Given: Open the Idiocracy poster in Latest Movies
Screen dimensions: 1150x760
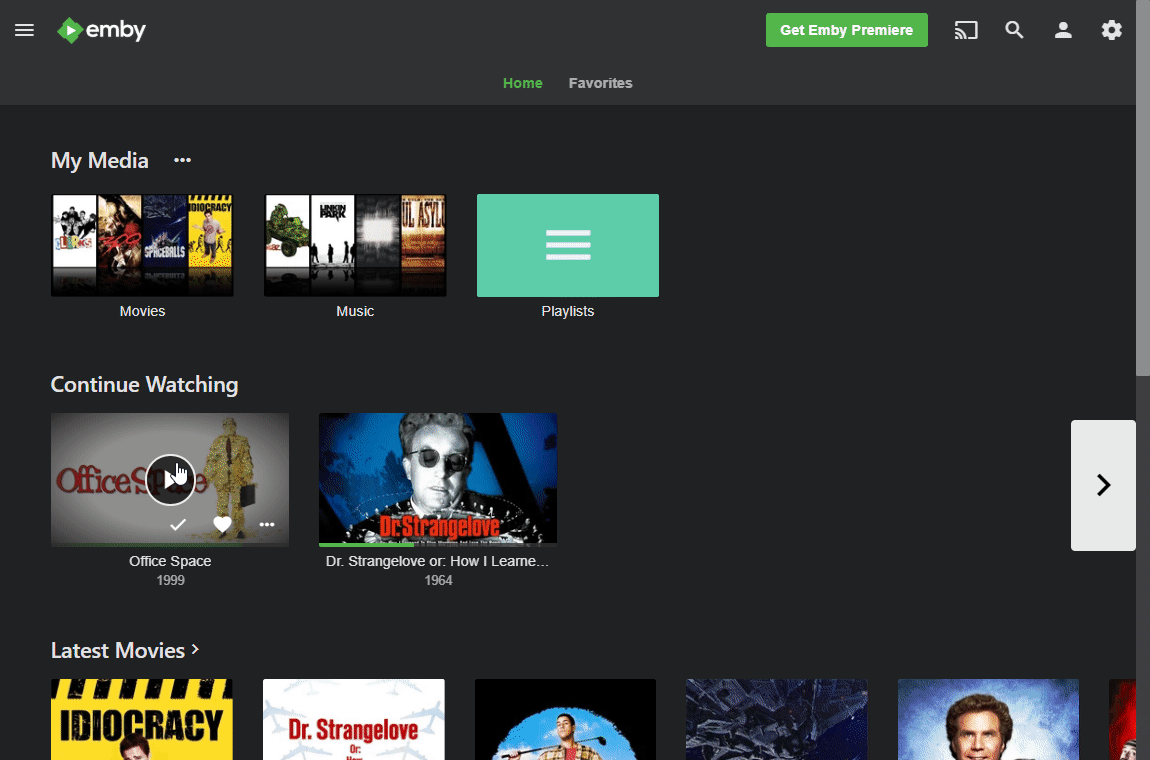Looking at the screenshot, I should pyautogui.click(x=142, y=719).
